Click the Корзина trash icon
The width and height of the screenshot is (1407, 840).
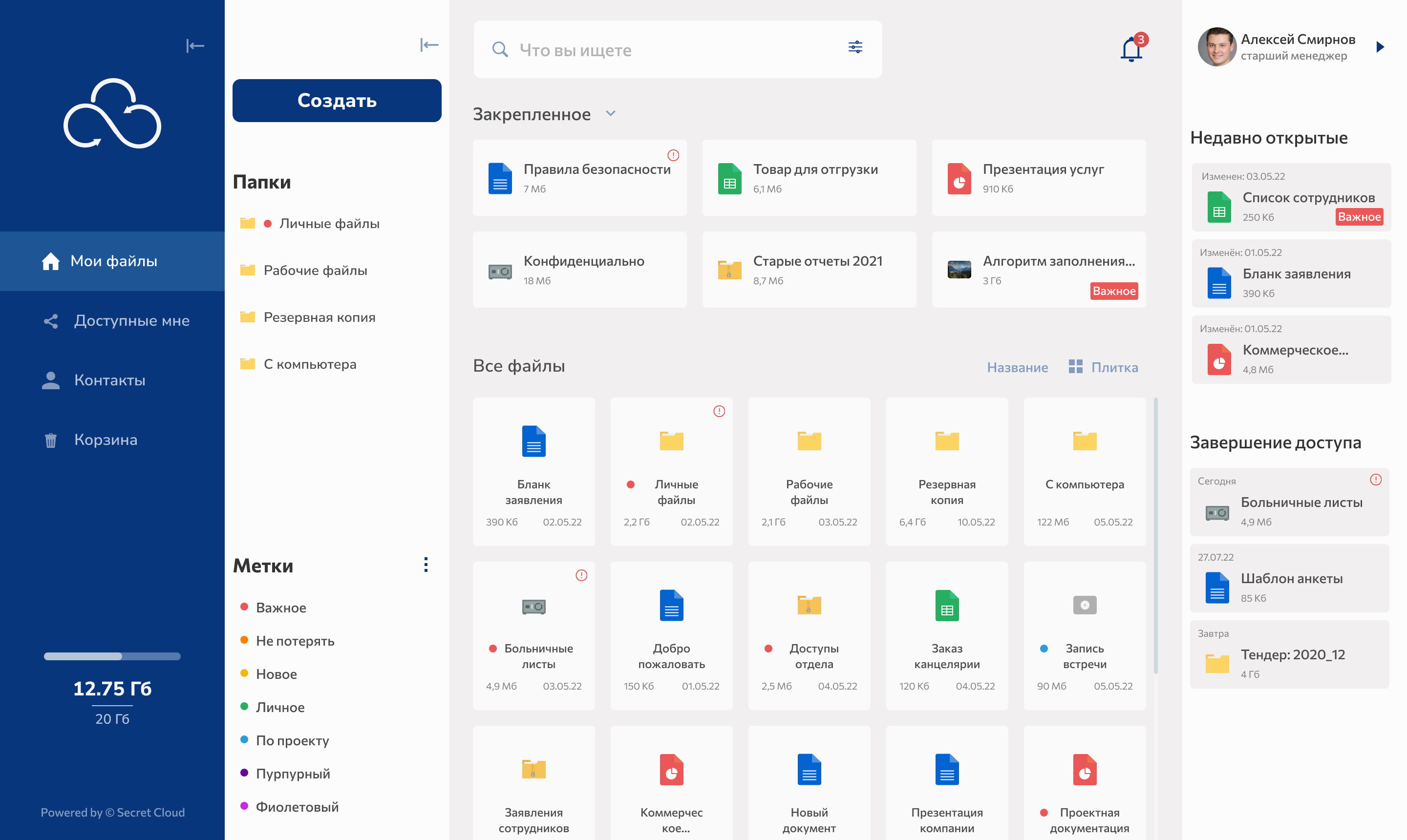coord(51,440)
